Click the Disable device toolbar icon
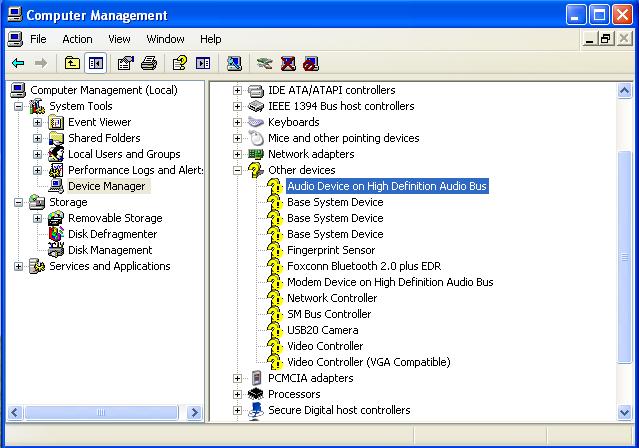This screenshot has height=448, width=639. click(310, 63)
